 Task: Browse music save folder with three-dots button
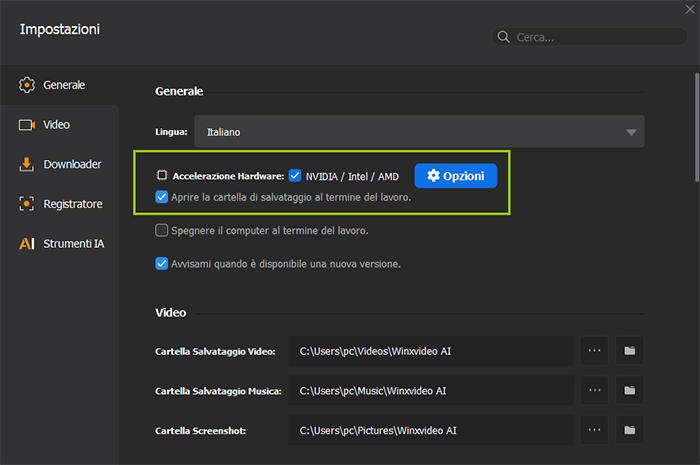click(x=594, y=390)
